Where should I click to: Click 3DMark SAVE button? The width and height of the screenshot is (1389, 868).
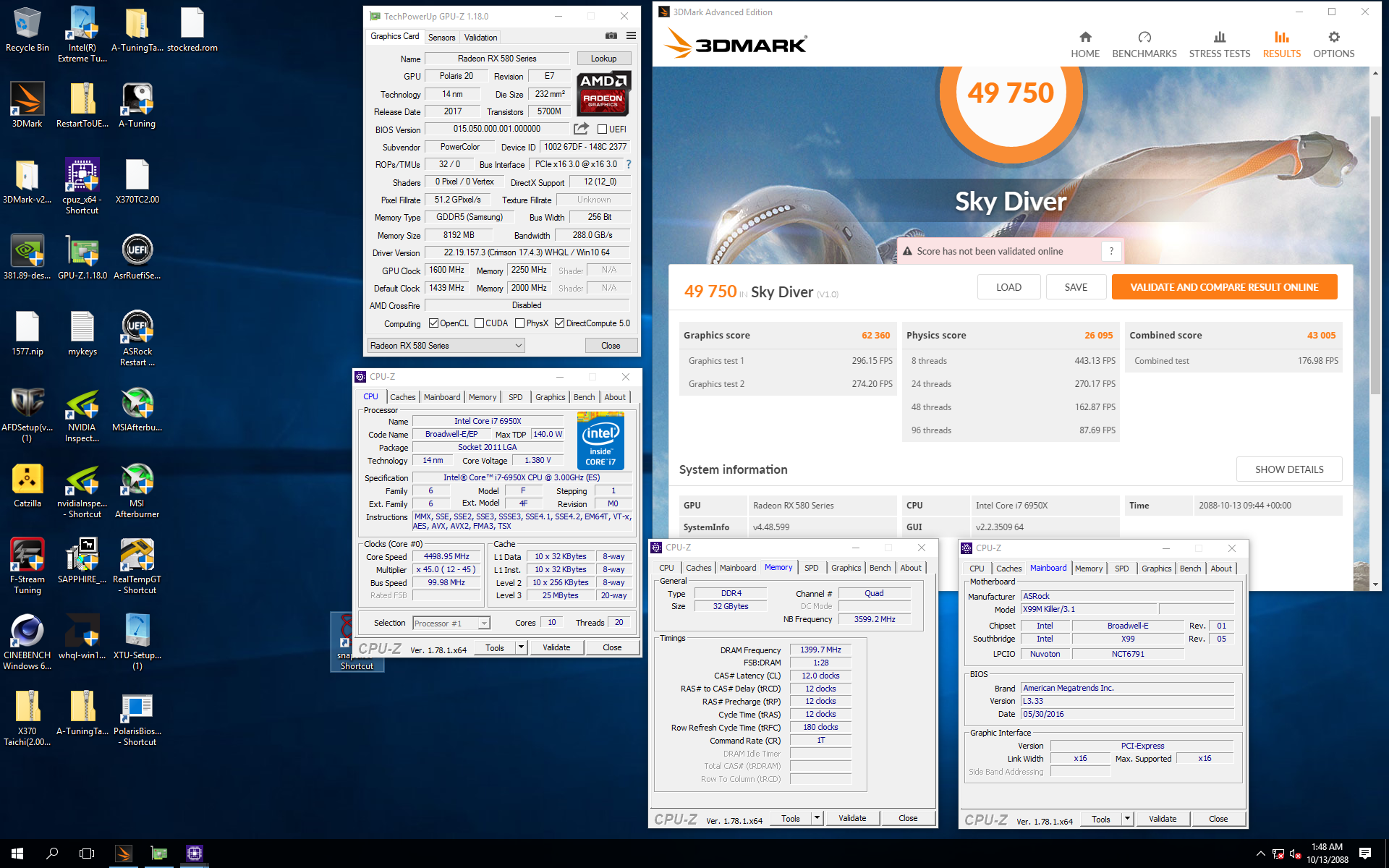pos(1076,287)
